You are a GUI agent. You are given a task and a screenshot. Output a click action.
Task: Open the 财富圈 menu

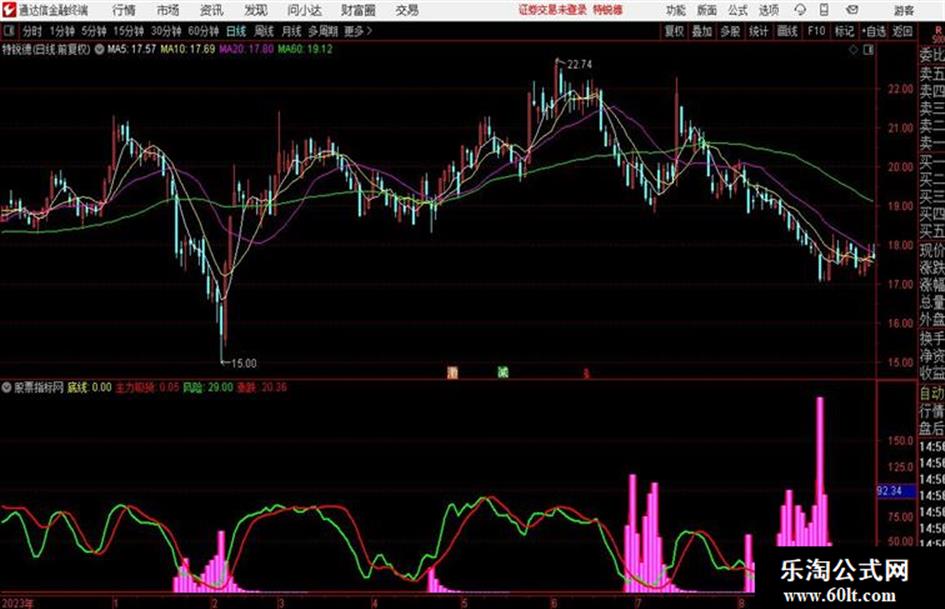click(x=358, y=10)
